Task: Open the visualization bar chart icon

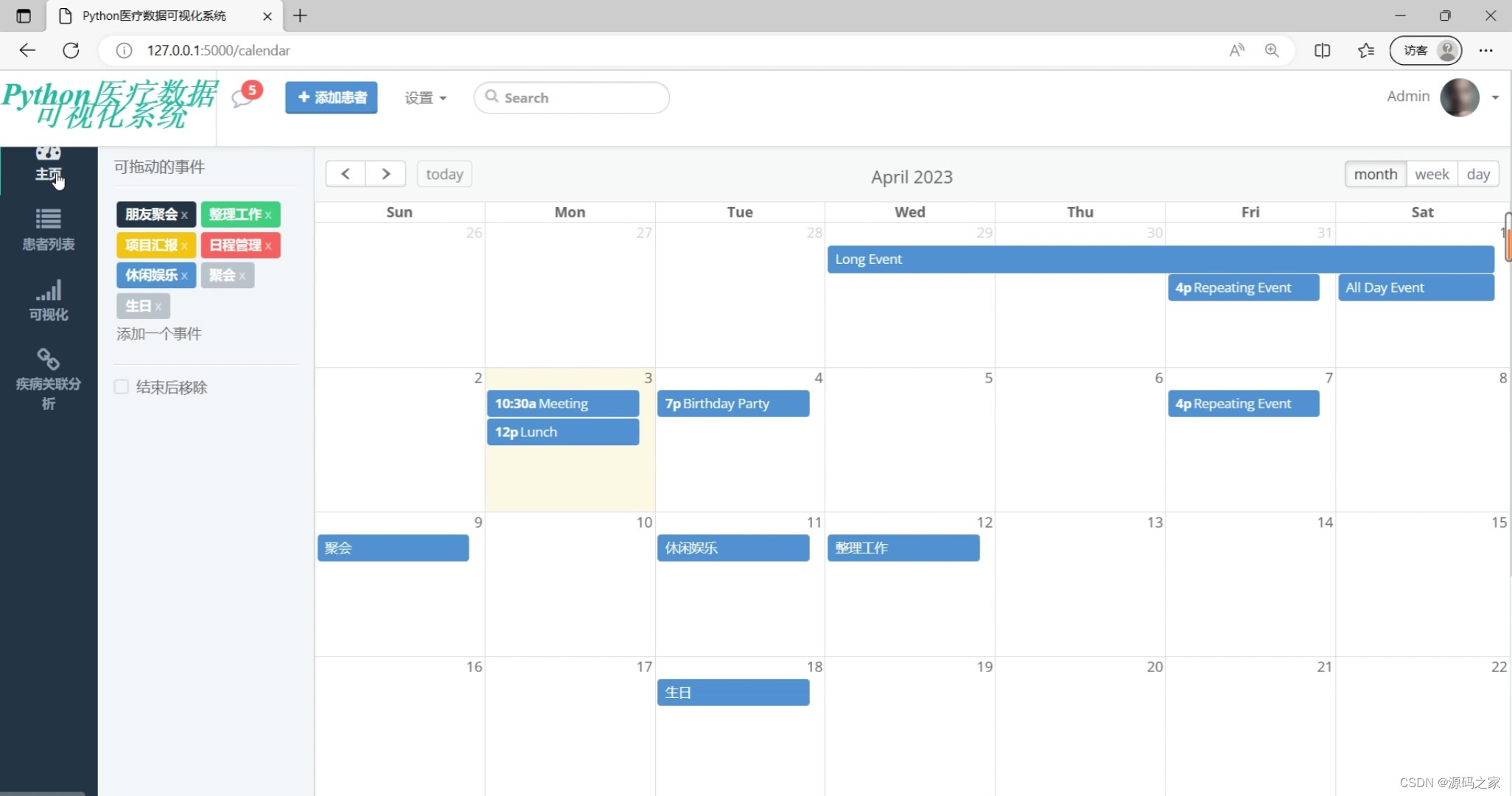Action: (x=48, y=291)
